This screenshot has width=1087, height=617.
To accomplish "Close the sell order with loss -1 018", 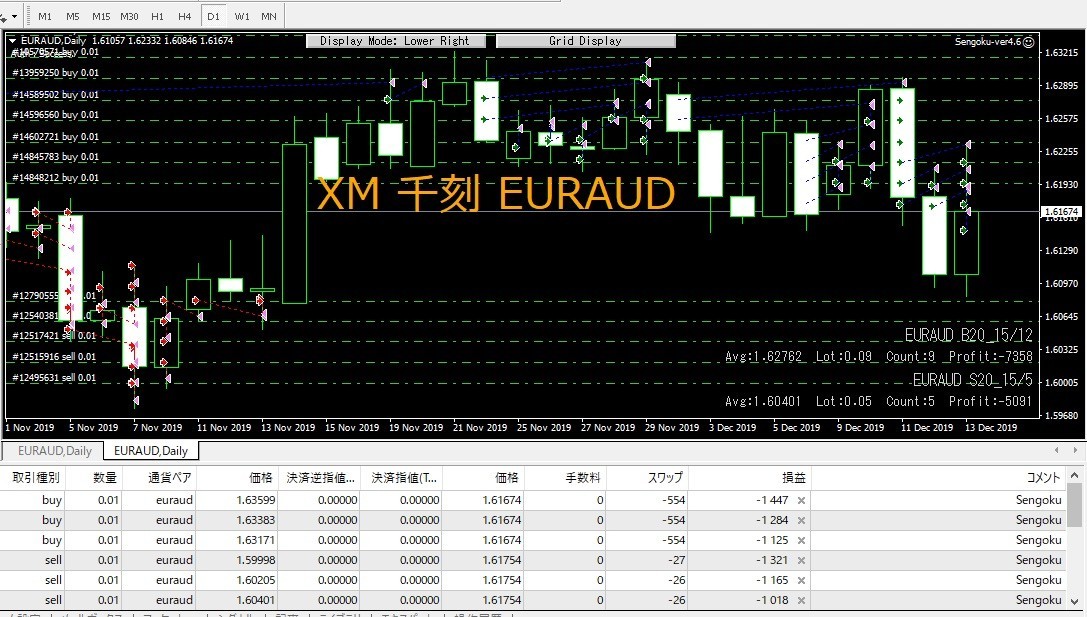I will [x=801, y=600].
